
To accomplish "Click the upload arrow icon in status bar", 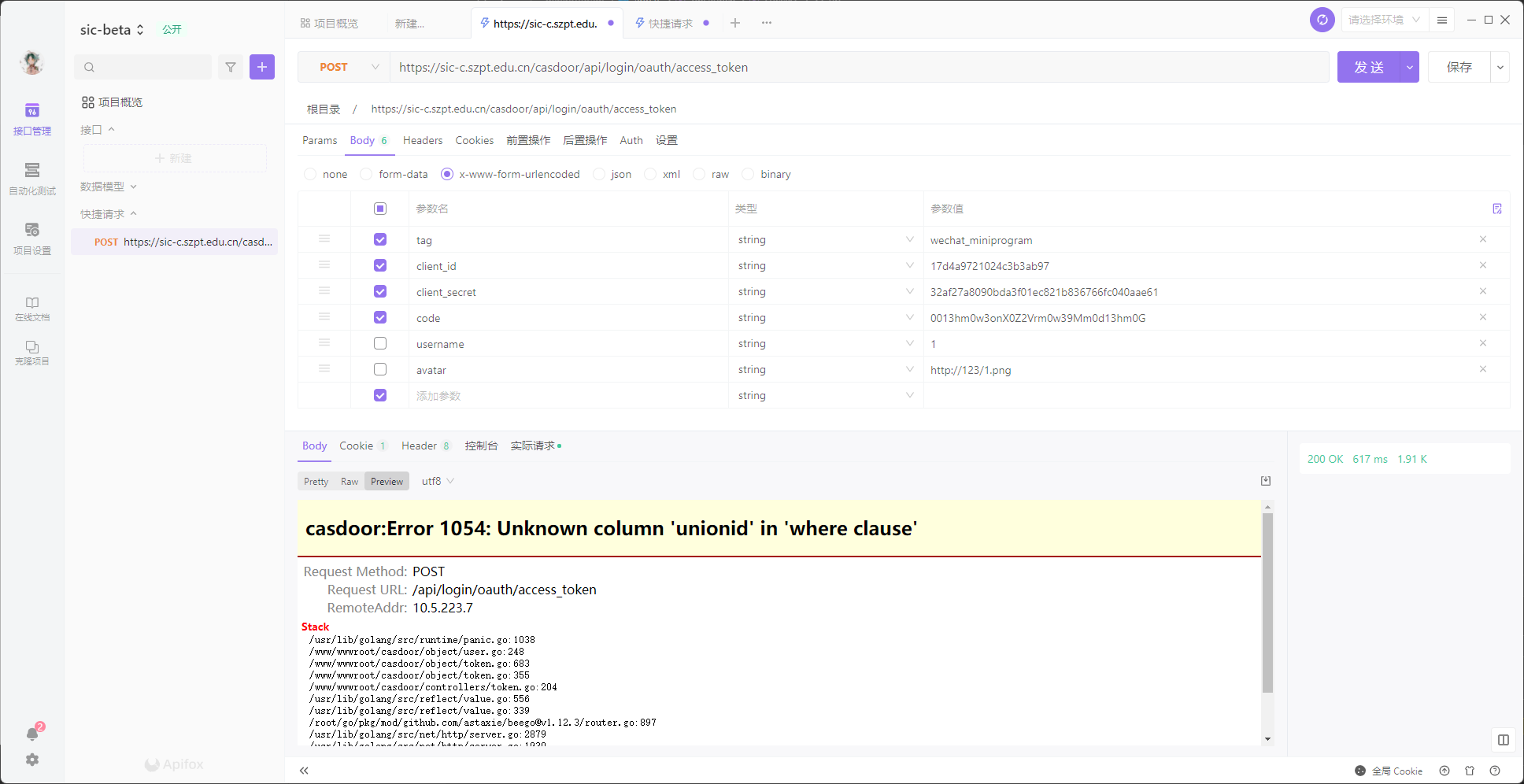I will (x=1444, y=771).
